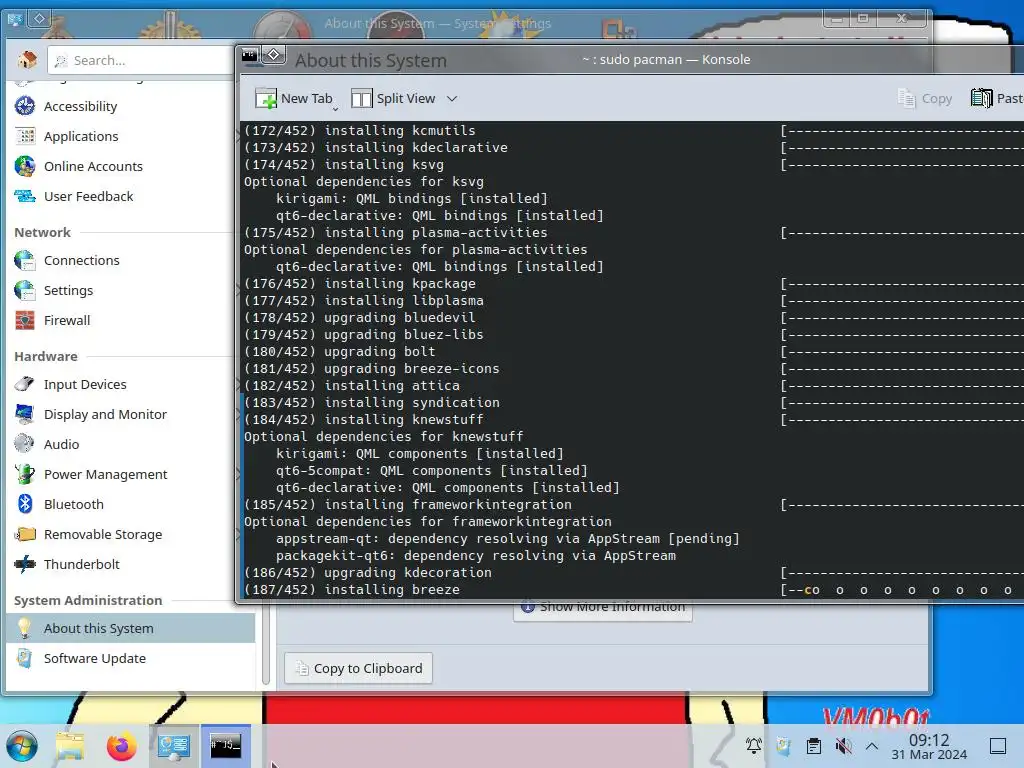Viewport: 1024px width, 768px height.
Task: Click Split View in Konsole toolbar
Action: [x=393, y=99]
